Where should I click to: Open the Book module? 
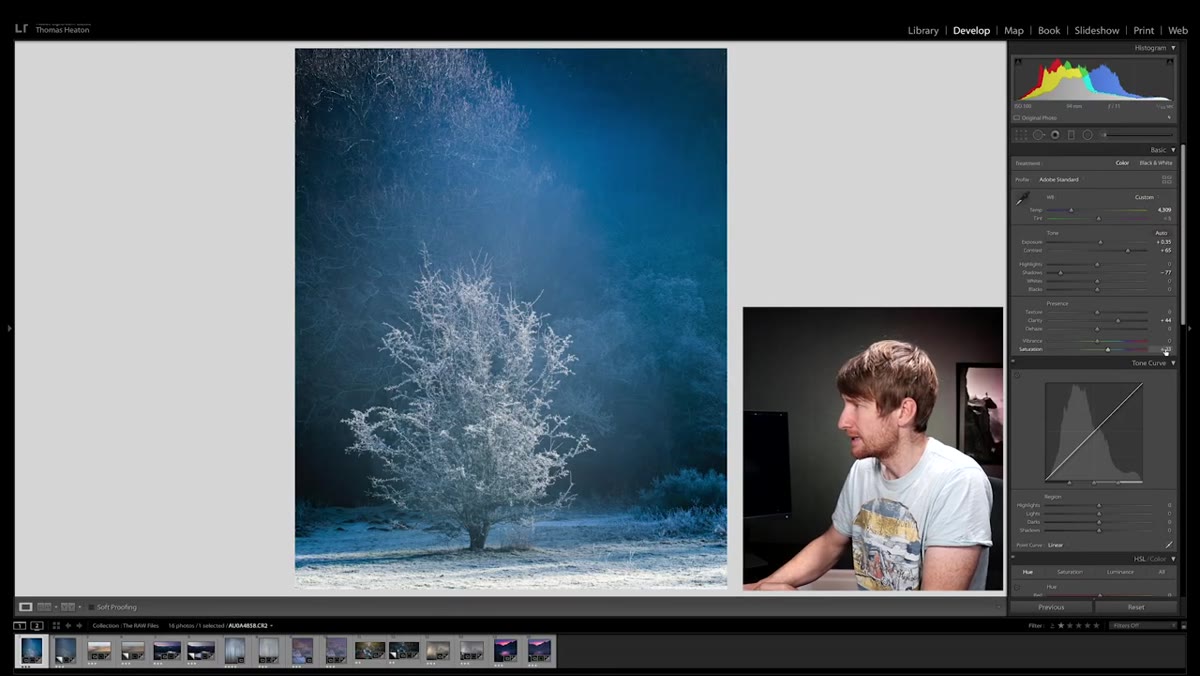pos(1049,30)
